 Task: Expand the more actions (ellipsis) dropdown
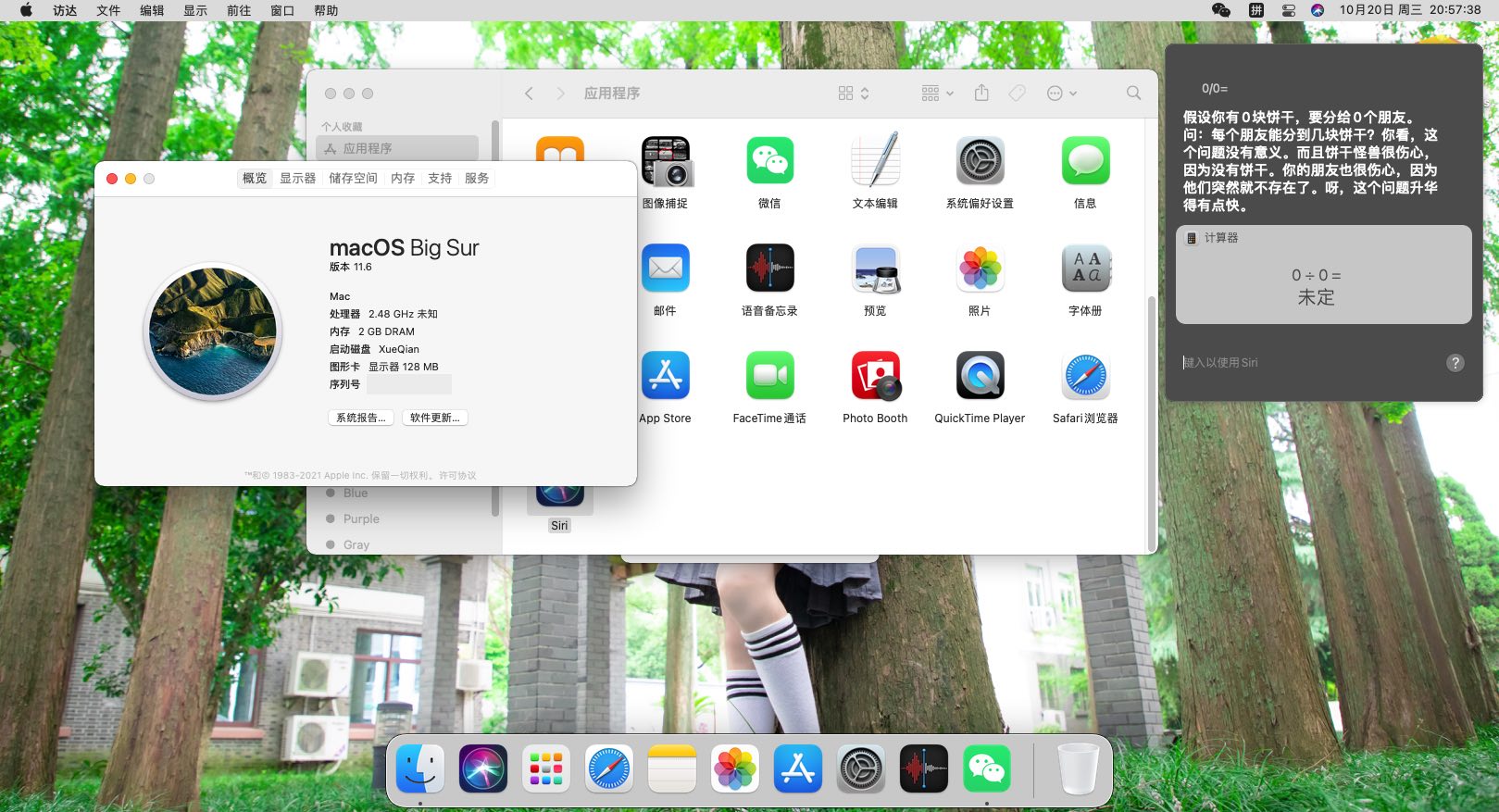(1061, 94)
